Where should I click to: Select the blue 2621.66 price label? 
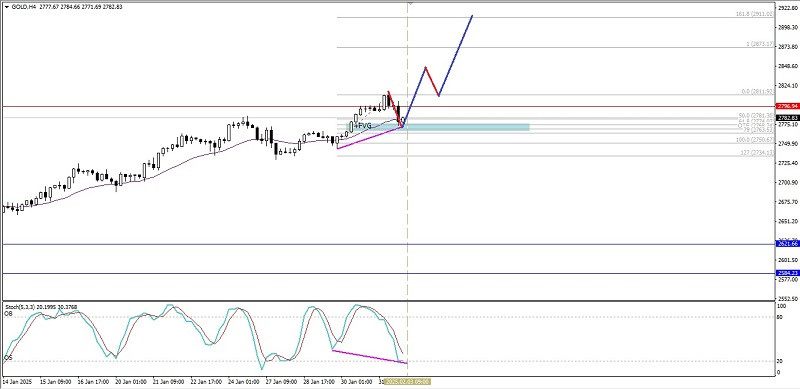point(787,244)
